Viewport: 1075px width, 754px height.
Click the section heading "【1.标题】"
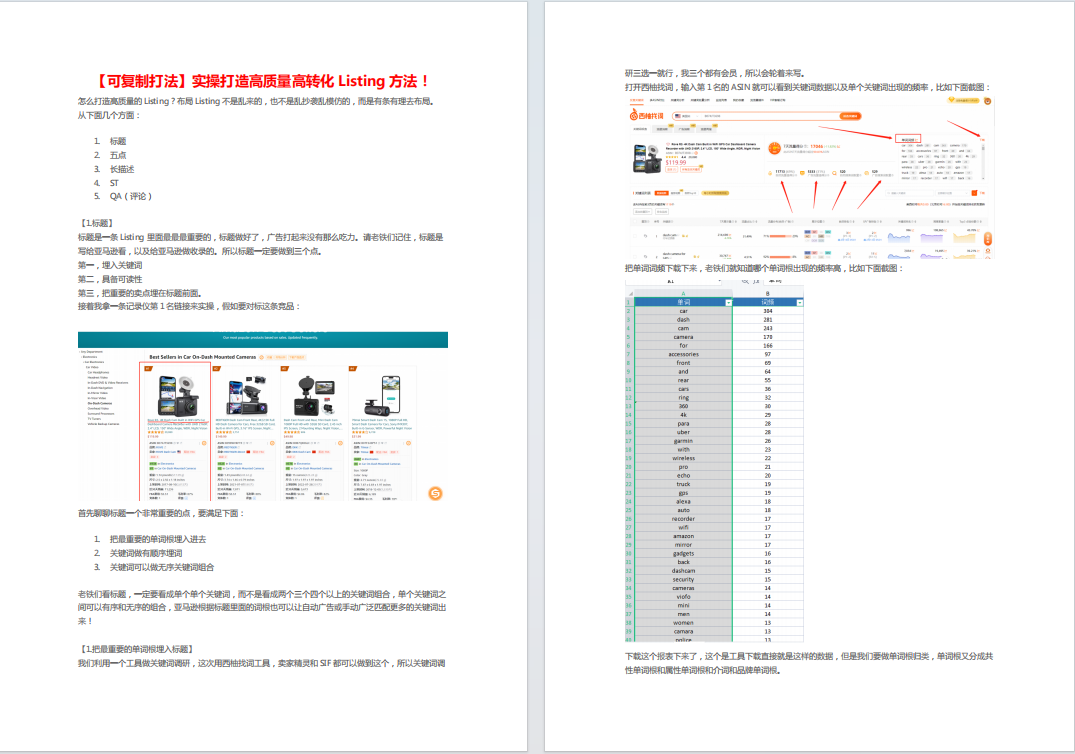(x=96, y=223)
